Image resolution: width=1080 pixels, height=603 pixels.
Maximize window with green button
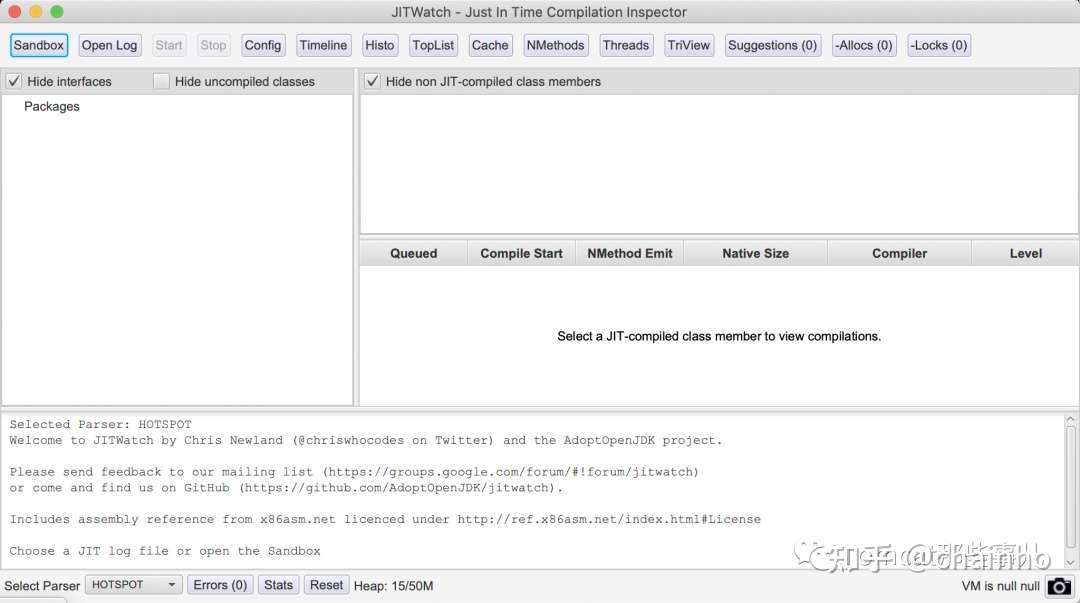pos(57,12)
